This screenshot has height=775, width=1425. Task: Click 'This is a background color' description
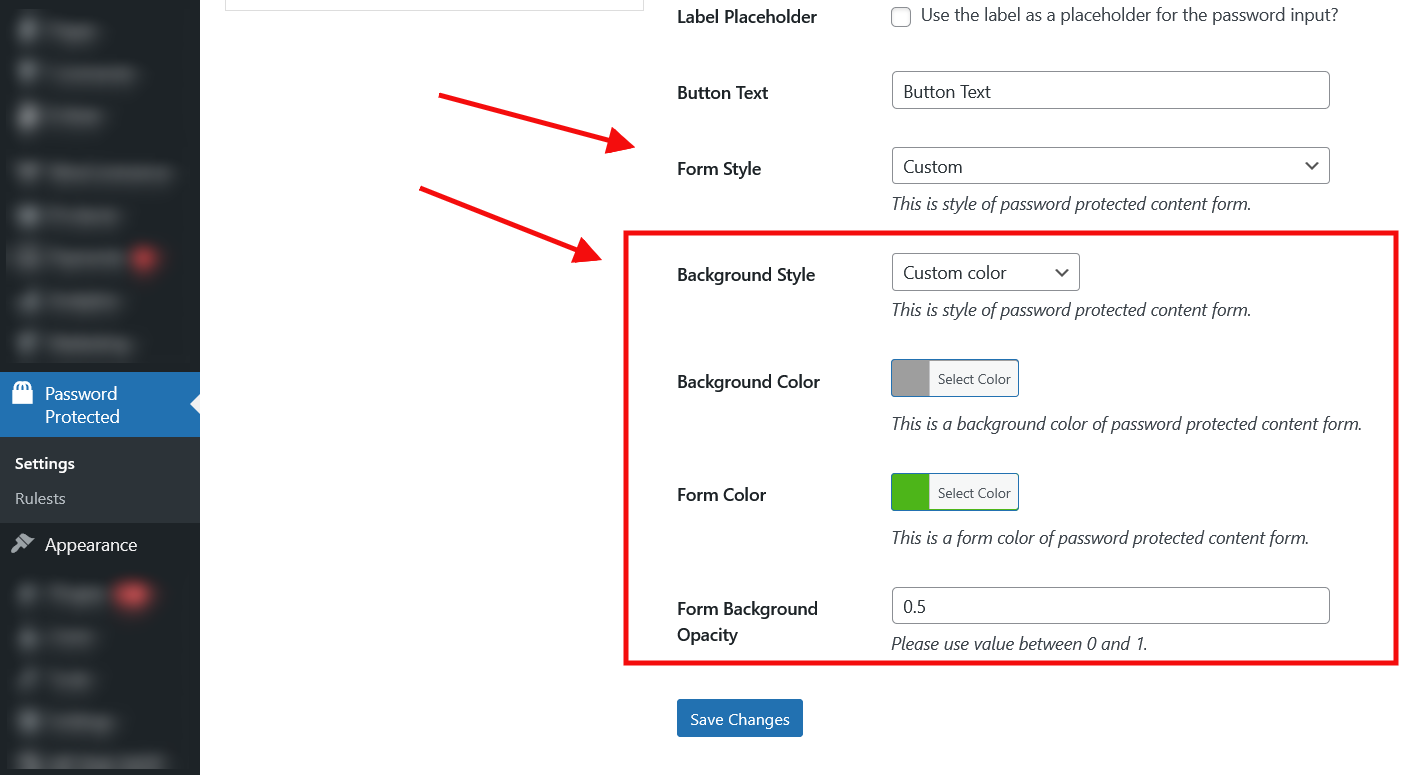1126,424
